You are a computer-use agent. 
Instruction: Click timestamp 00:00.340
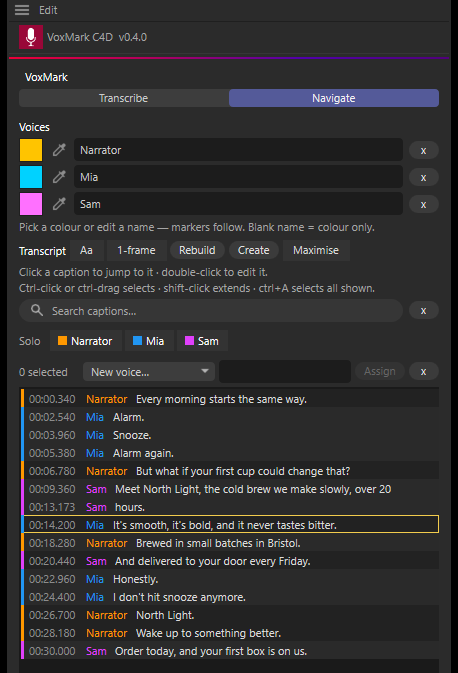(x=52, y=399)
